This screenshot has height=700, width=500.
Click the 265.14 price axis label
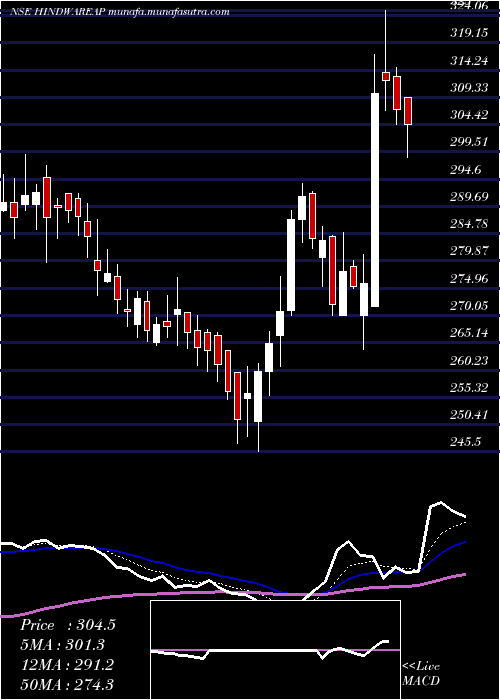469,333
